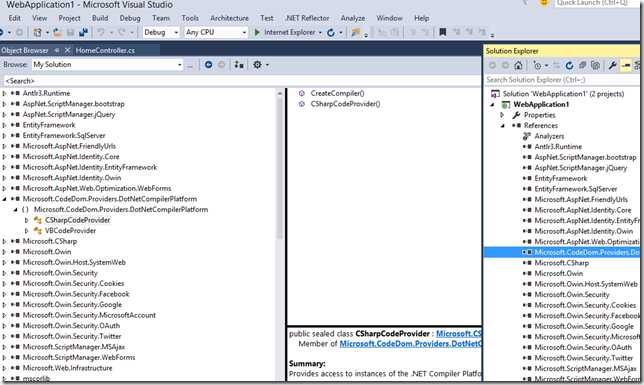Open the Debug menu
The height and width of the screenshot is (385, 644).
(130, 18)
